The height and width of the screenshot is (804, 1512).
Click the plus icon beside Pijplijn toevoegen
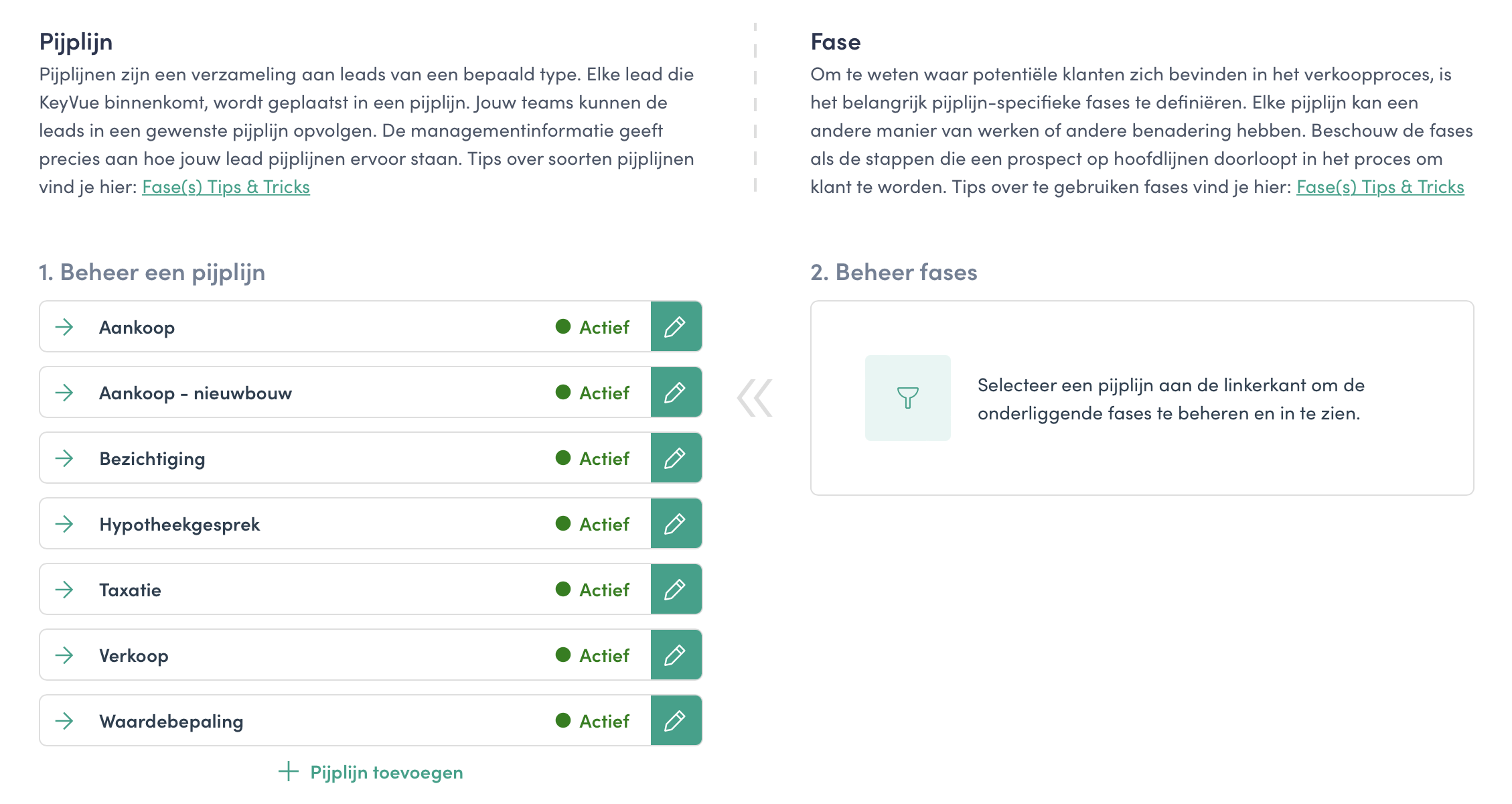(288, 771)
